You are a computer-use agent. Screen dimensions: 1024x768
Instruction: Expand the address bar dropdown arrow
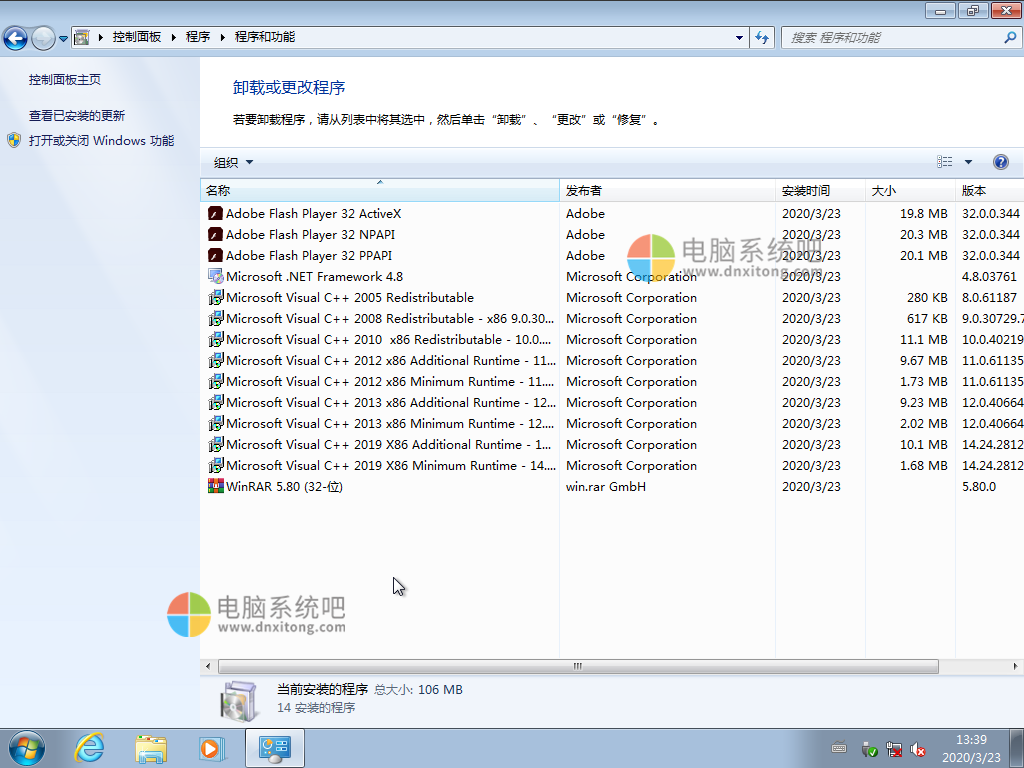pyautogui.click(x=737, y=37)
